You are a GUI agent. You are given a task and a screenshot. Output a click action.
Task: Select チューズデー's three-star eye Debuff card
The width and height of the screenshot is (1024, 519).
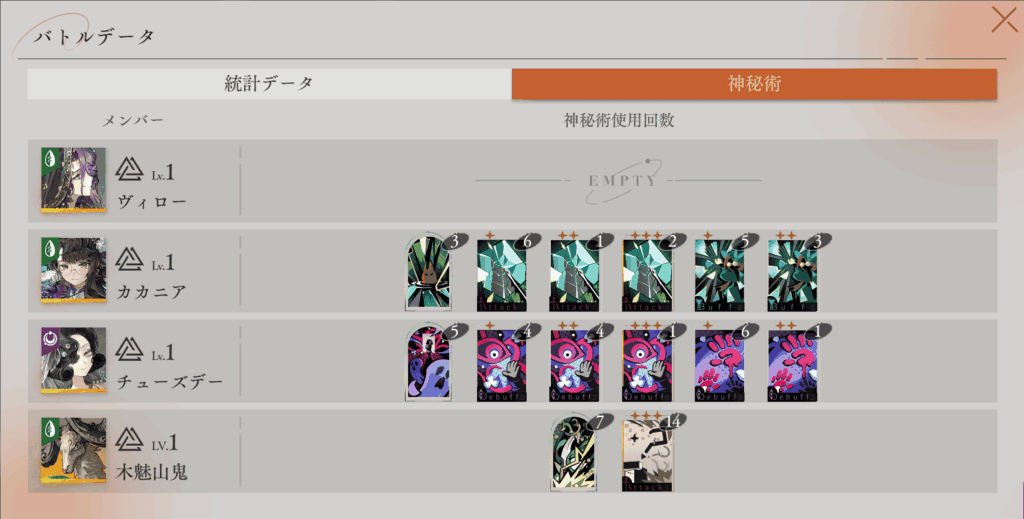pyautogui.click(x=647, y=361)
